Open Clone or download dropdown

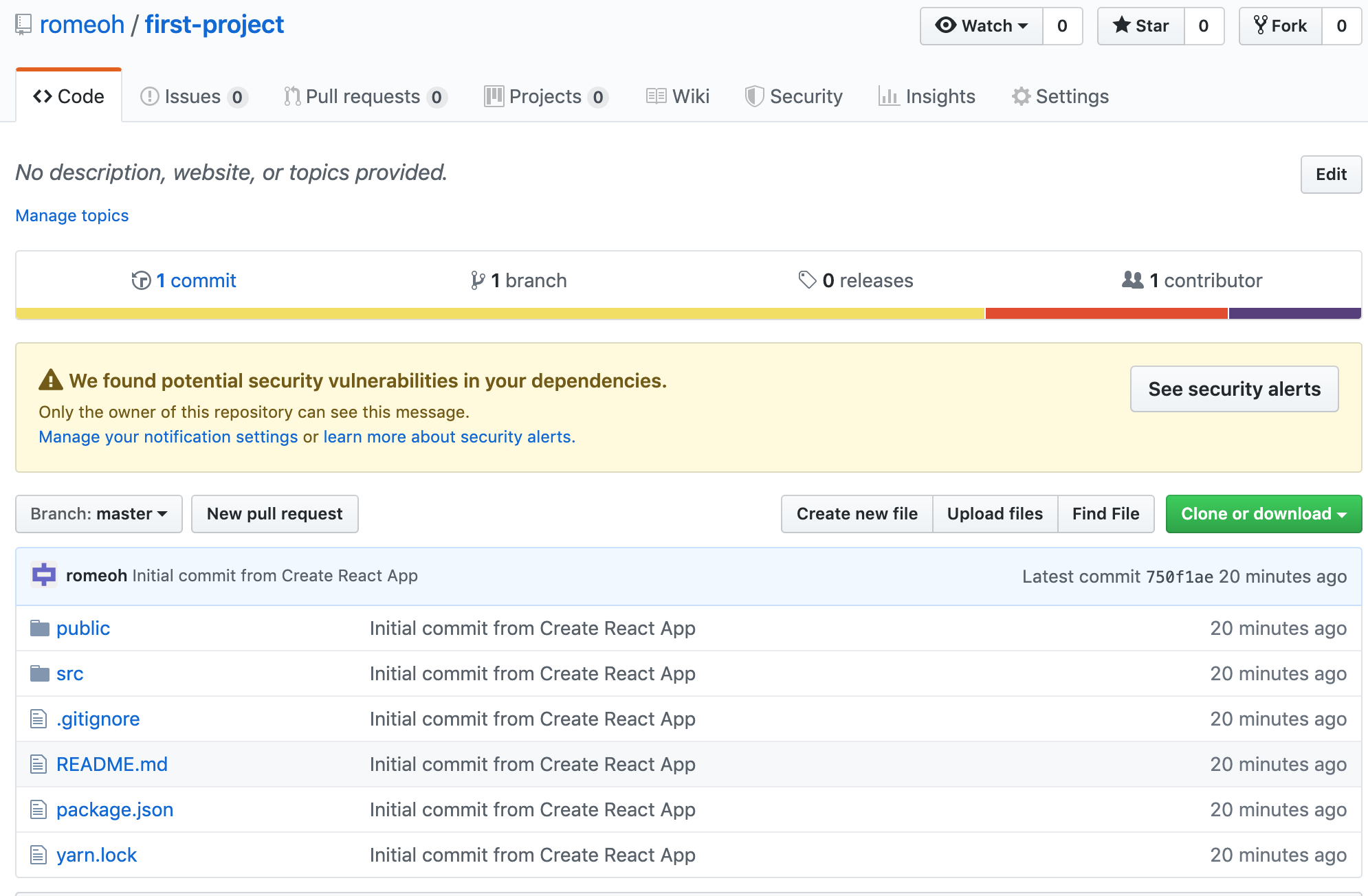point(1263,514)
